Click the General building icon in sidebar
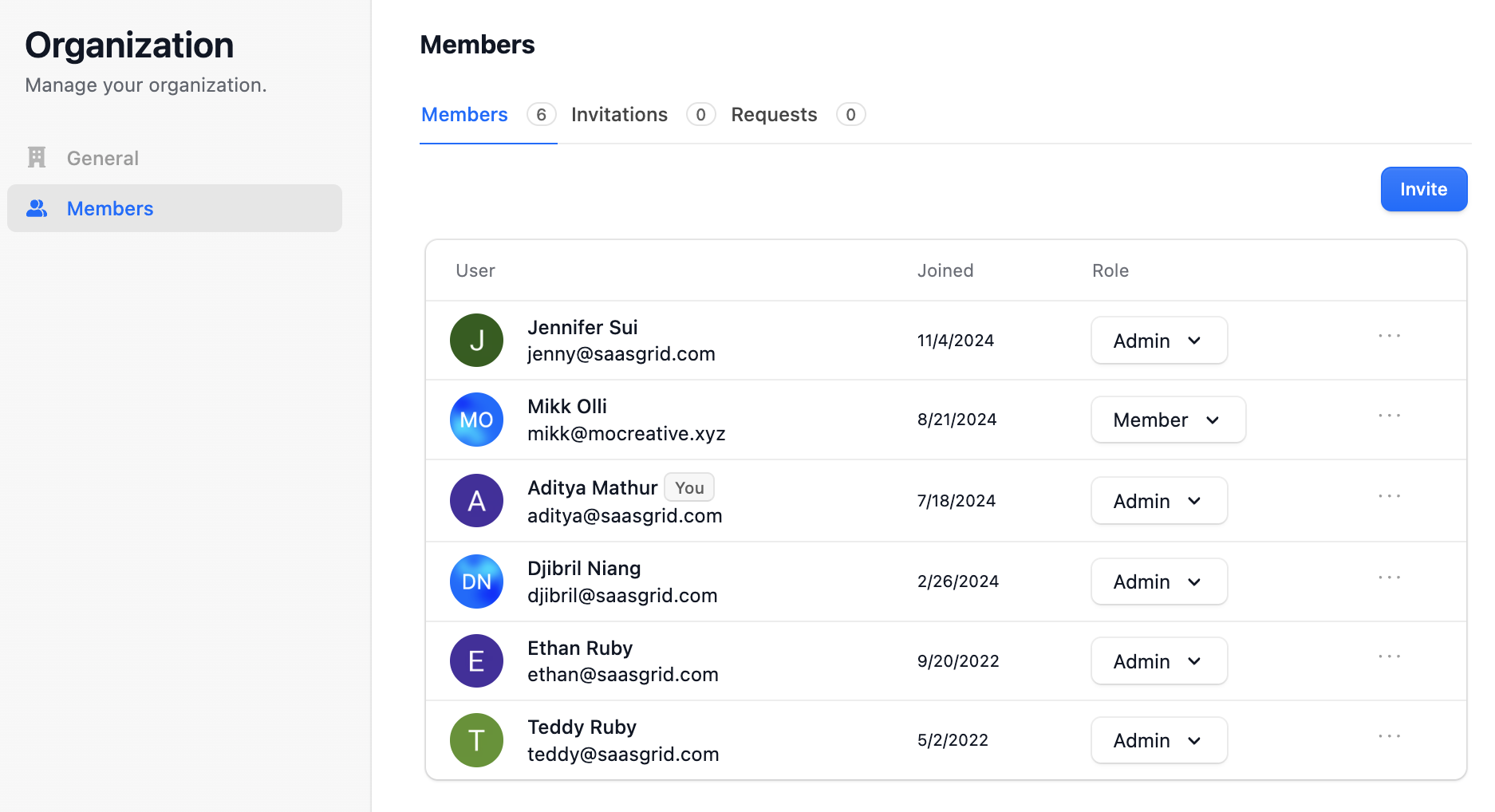 (37, 158)
